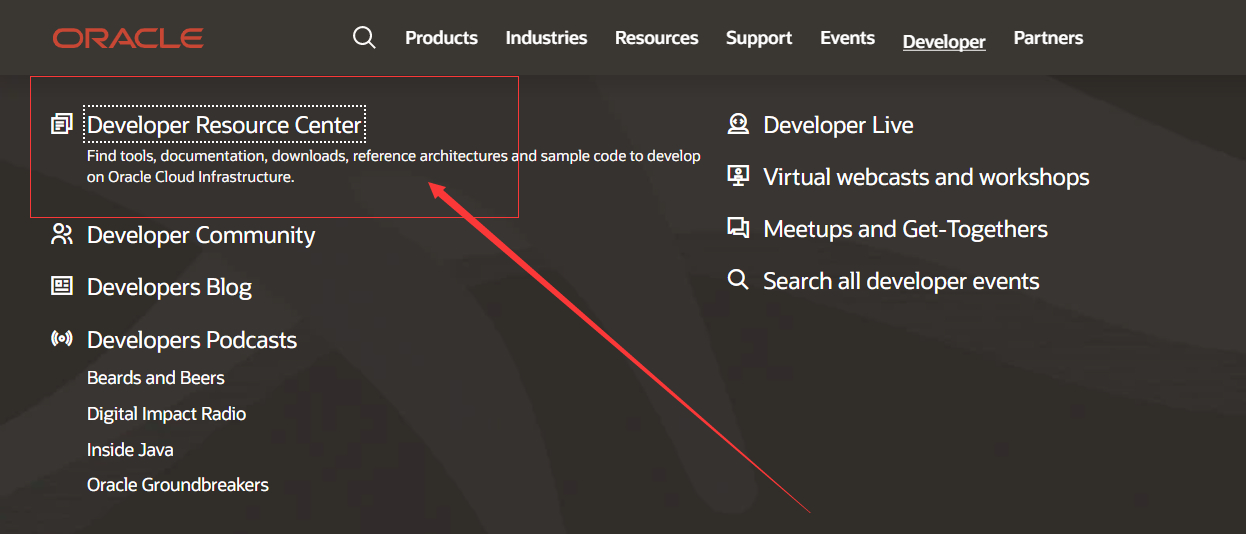Open the Developer Resource Center link
The image size is (1246, 534).
tap(225, 125)
